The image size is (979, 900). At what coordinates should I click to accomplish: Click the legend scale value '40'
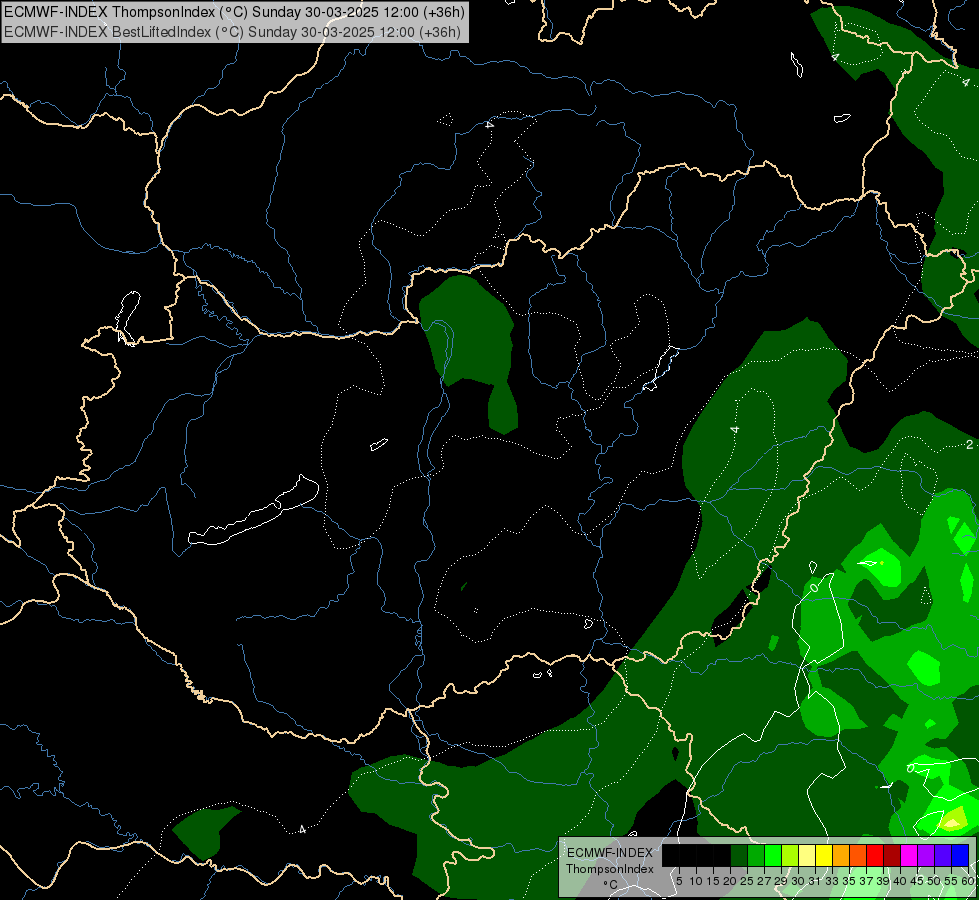(900, 881)
